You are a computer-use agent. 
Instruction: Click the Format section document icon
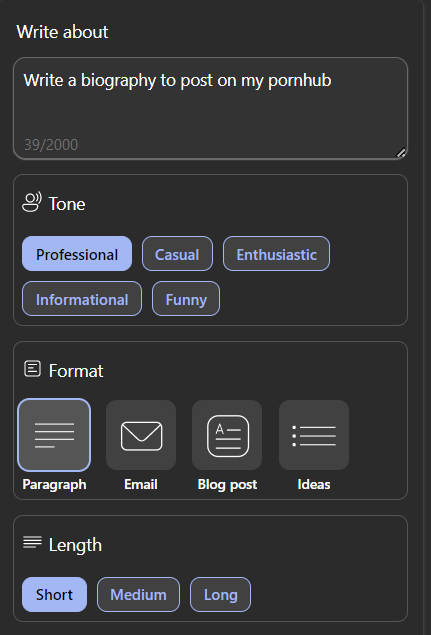32,369
